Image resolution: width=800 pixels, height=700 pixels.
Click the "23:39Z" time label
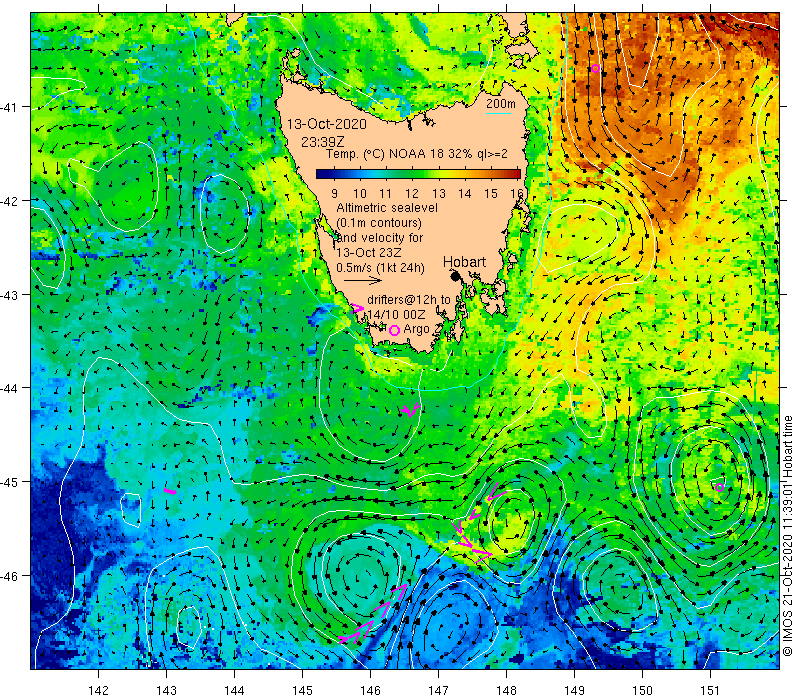pyautogui.click(x=322, y=142)
